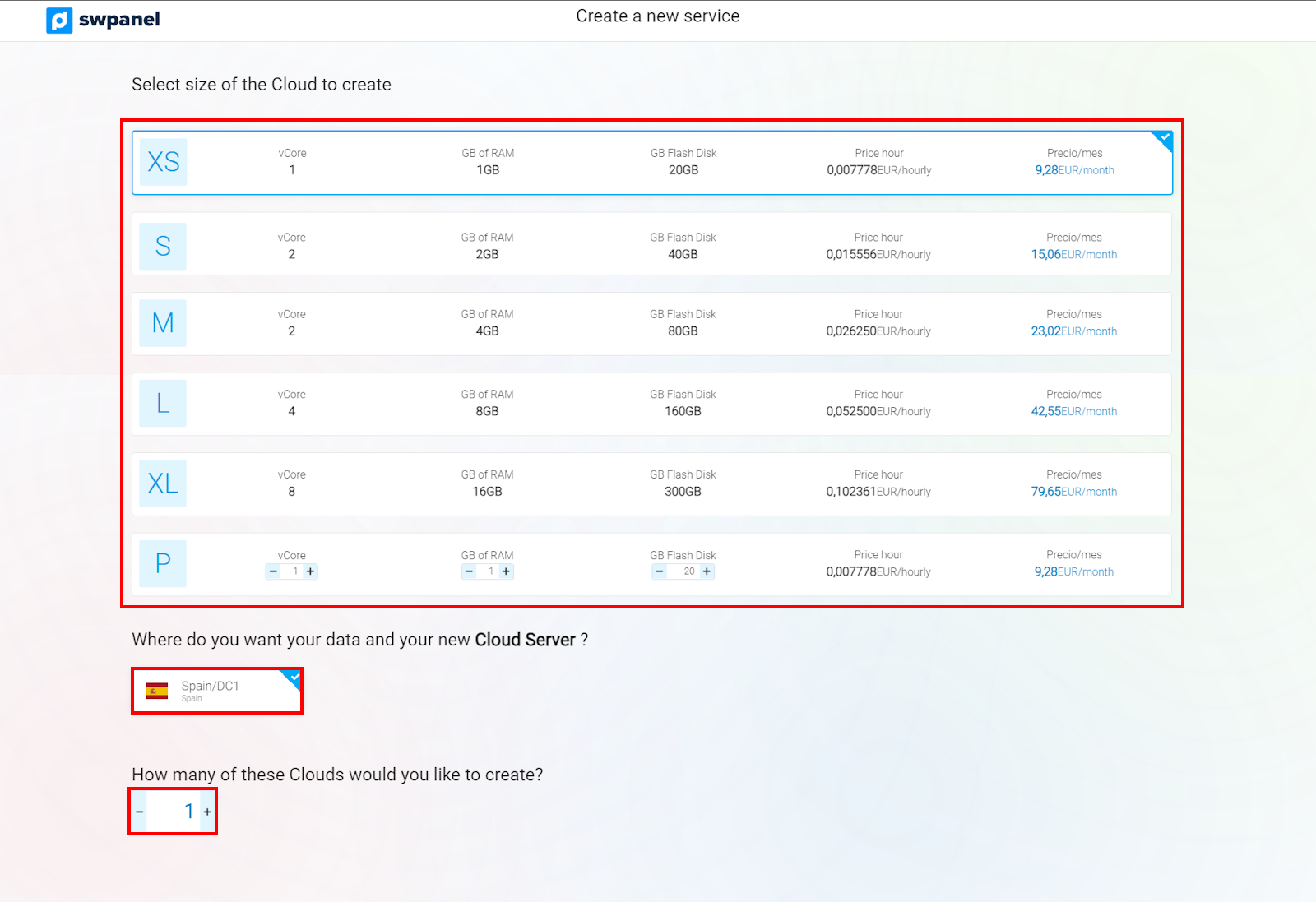Decrease number of Clouds to create
The height and width of the screenshot is (902, 1316).
tap(140, 812)
